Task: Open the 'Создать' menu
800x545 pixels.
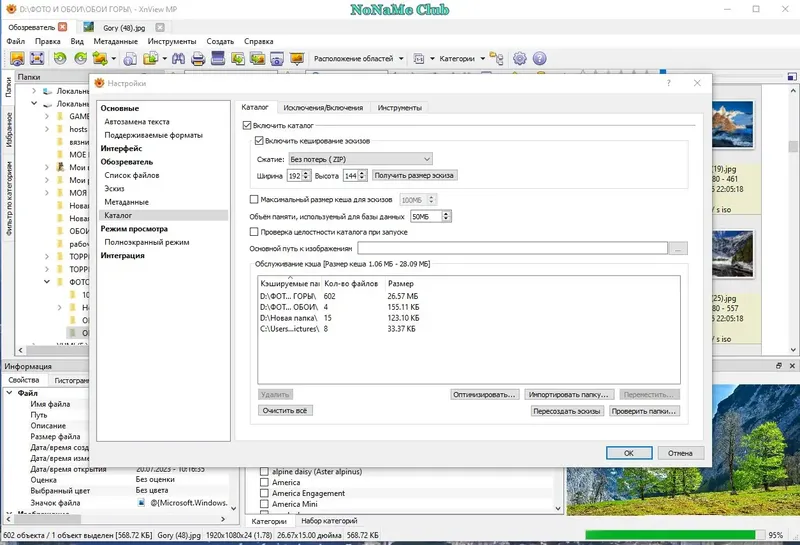Action: (x=220, y=41)
